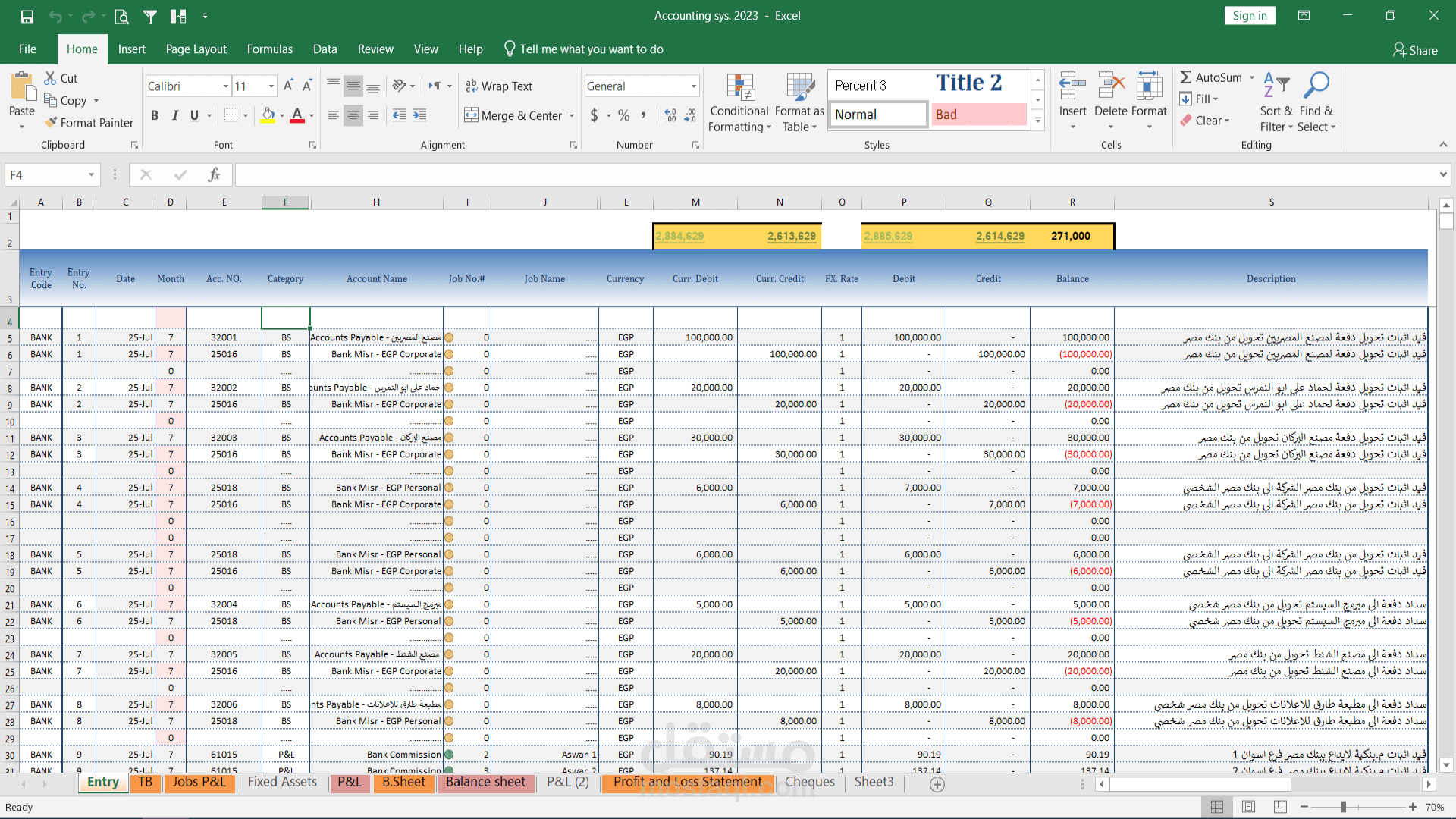Open the File menu
Image resolution: width=1456 pixels, height=819 pixels.
click(x=27, y=49)
